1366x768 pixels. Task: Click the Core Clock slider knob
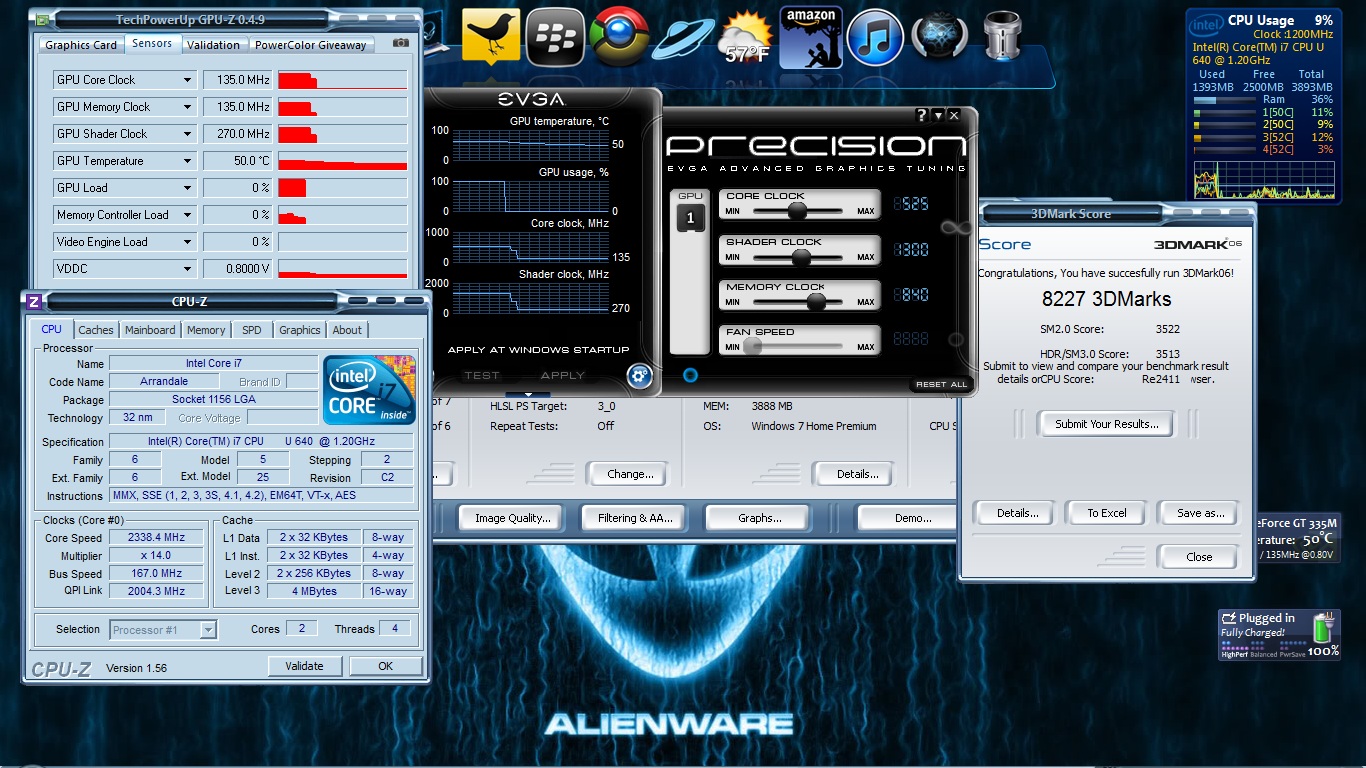[x=797, y=211]
